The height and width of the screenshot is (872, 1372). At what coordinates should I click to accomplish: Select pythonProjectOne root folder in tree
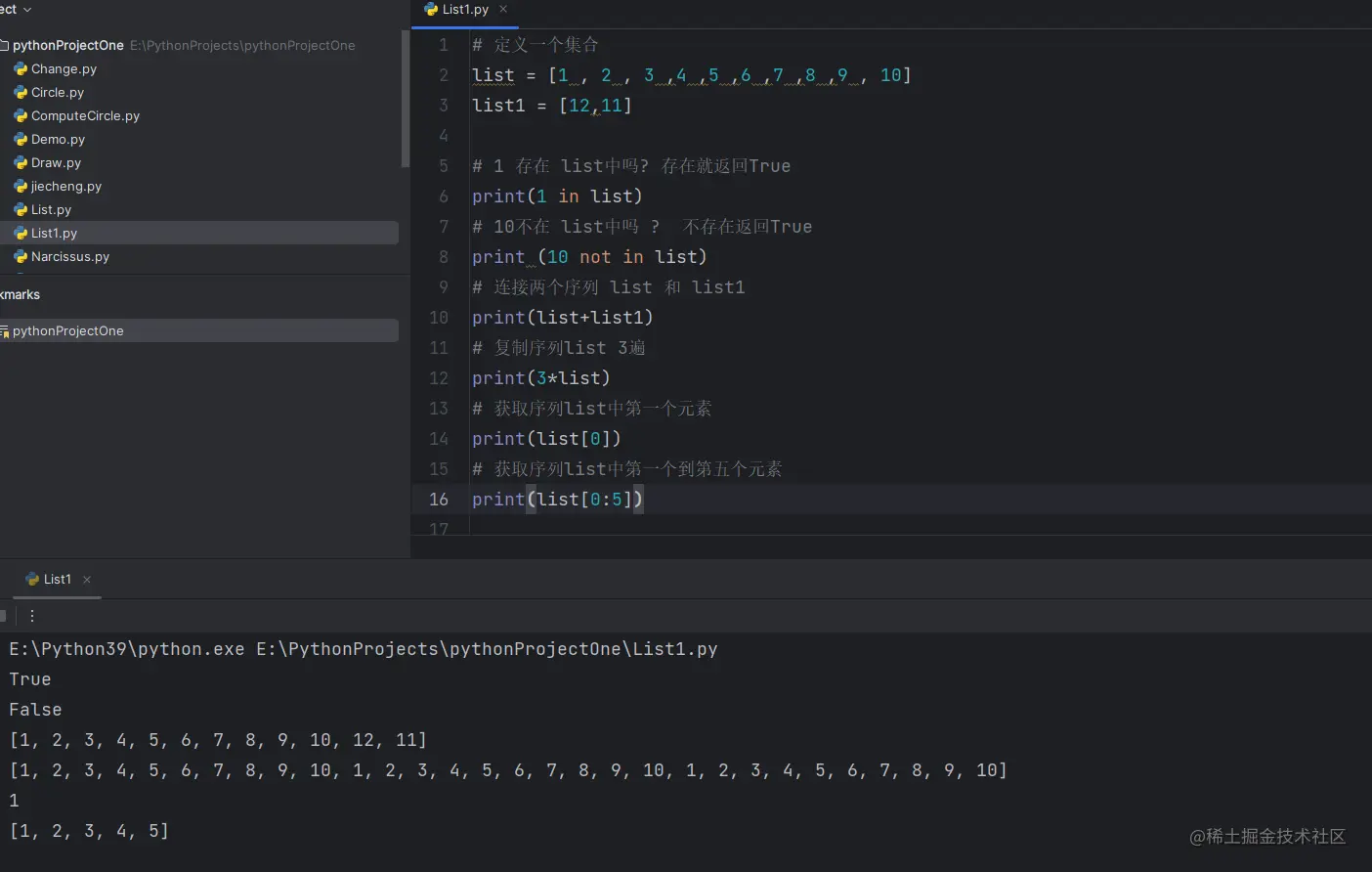68,46
